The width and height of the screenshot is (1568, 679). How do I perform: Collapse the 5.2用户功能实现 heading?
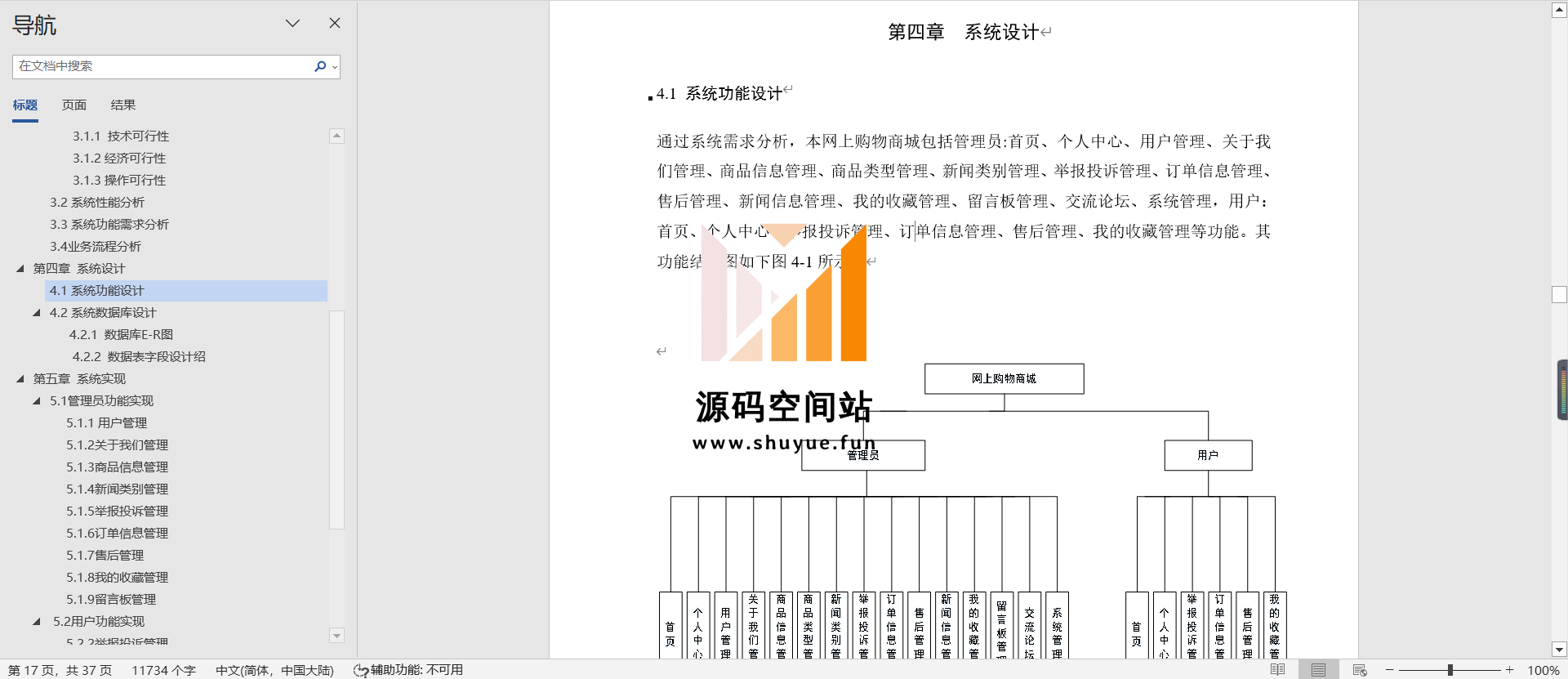pos(37,621)
